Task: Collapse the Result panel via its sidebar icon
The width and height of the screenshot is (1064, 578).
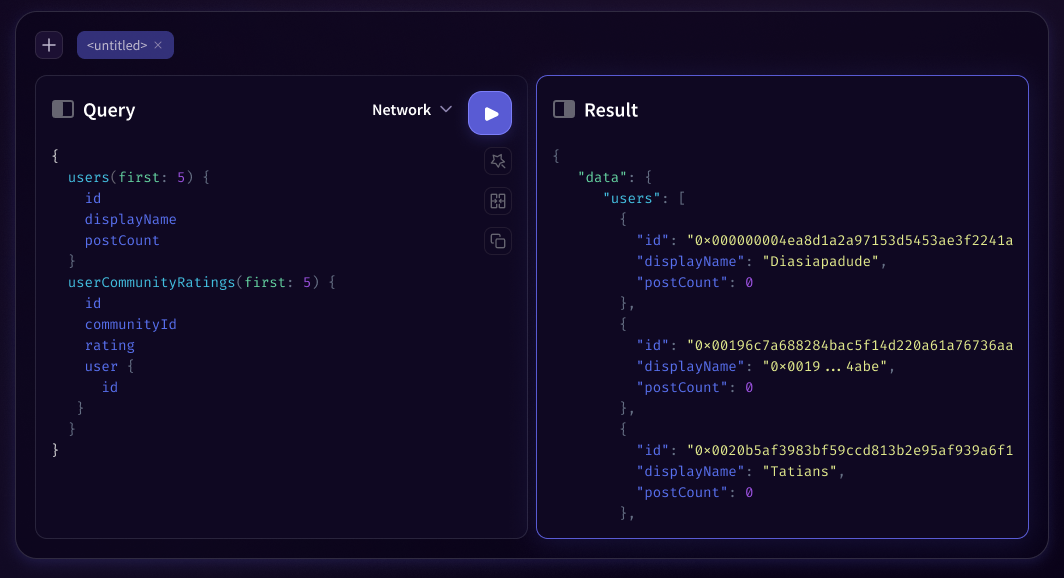Action: pyautogui.click(x=563, y=110)
